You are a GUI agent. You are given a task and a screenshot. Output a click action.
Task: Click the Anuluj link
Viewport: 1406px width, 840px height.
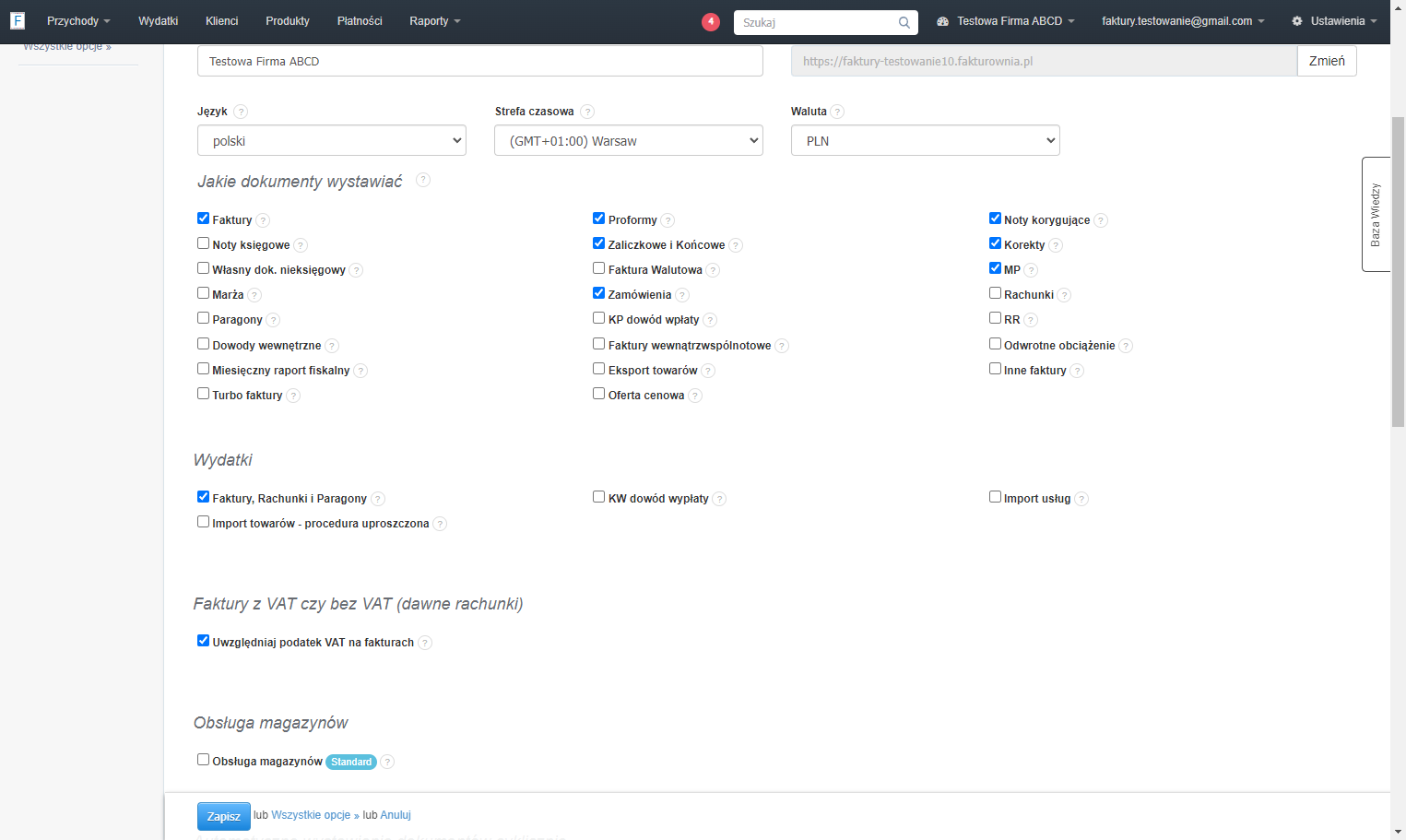pos(396,815)
